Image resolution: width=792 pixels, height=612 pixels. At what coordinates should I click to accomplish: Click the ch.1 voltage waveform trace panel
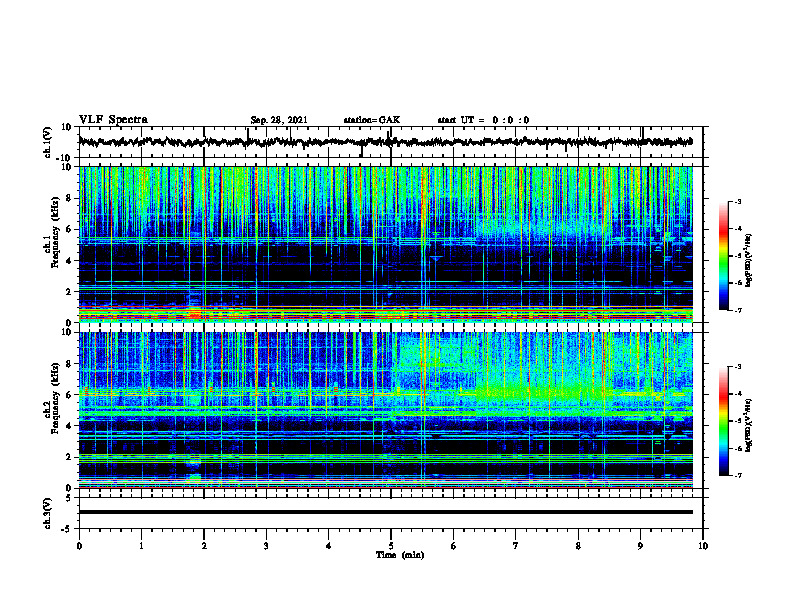pos(391,142)
